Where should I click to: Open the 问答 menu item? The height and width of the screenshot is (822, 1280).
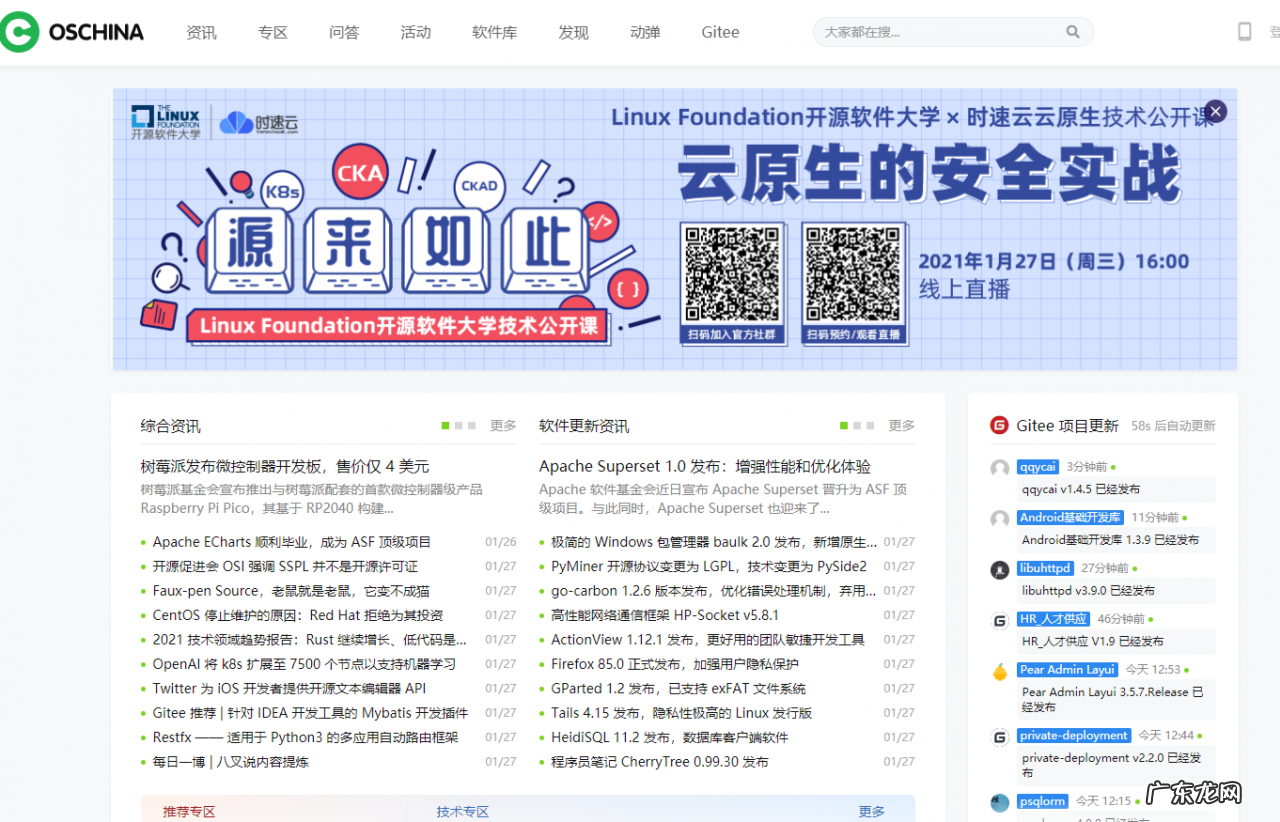(x=343, y=32)
